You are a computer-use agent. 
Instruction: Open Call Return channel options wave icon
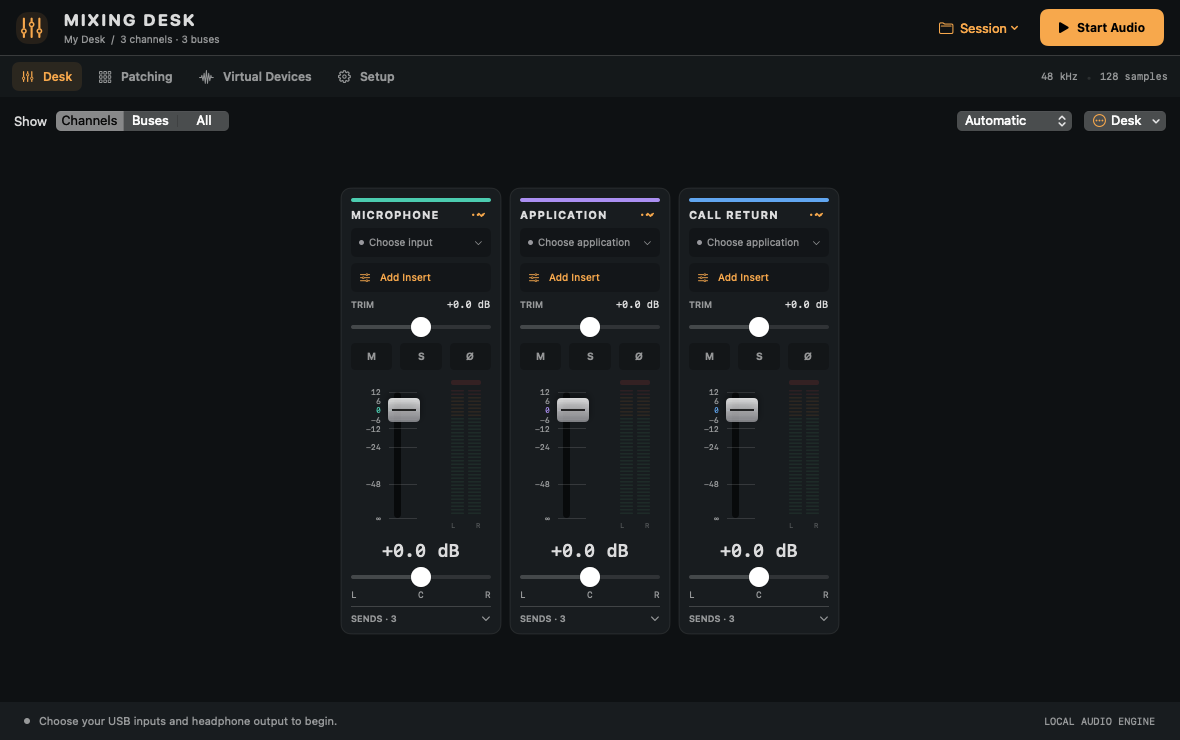[817, 215]
